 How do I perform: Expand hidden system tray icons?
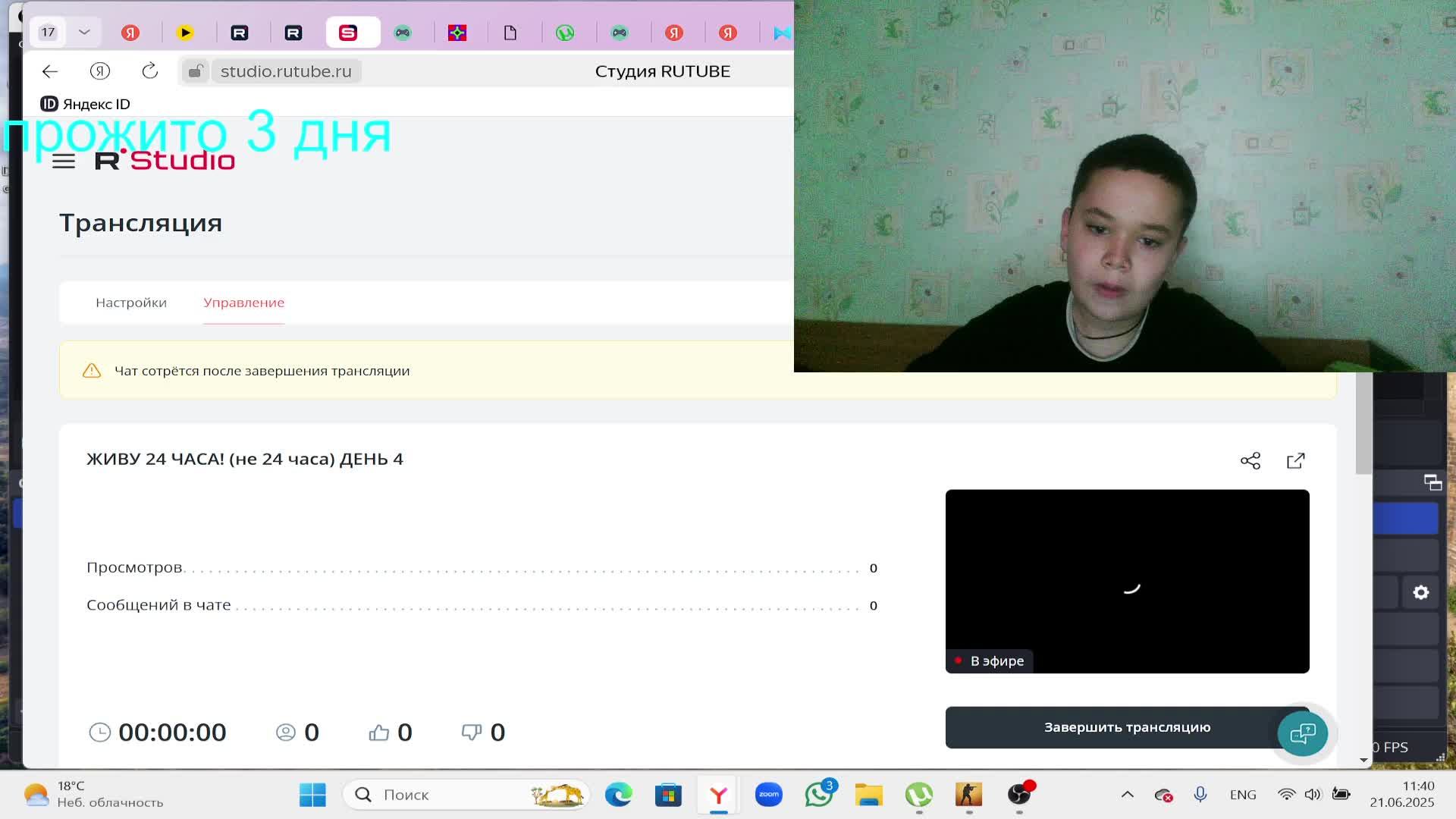[1128, 795]
